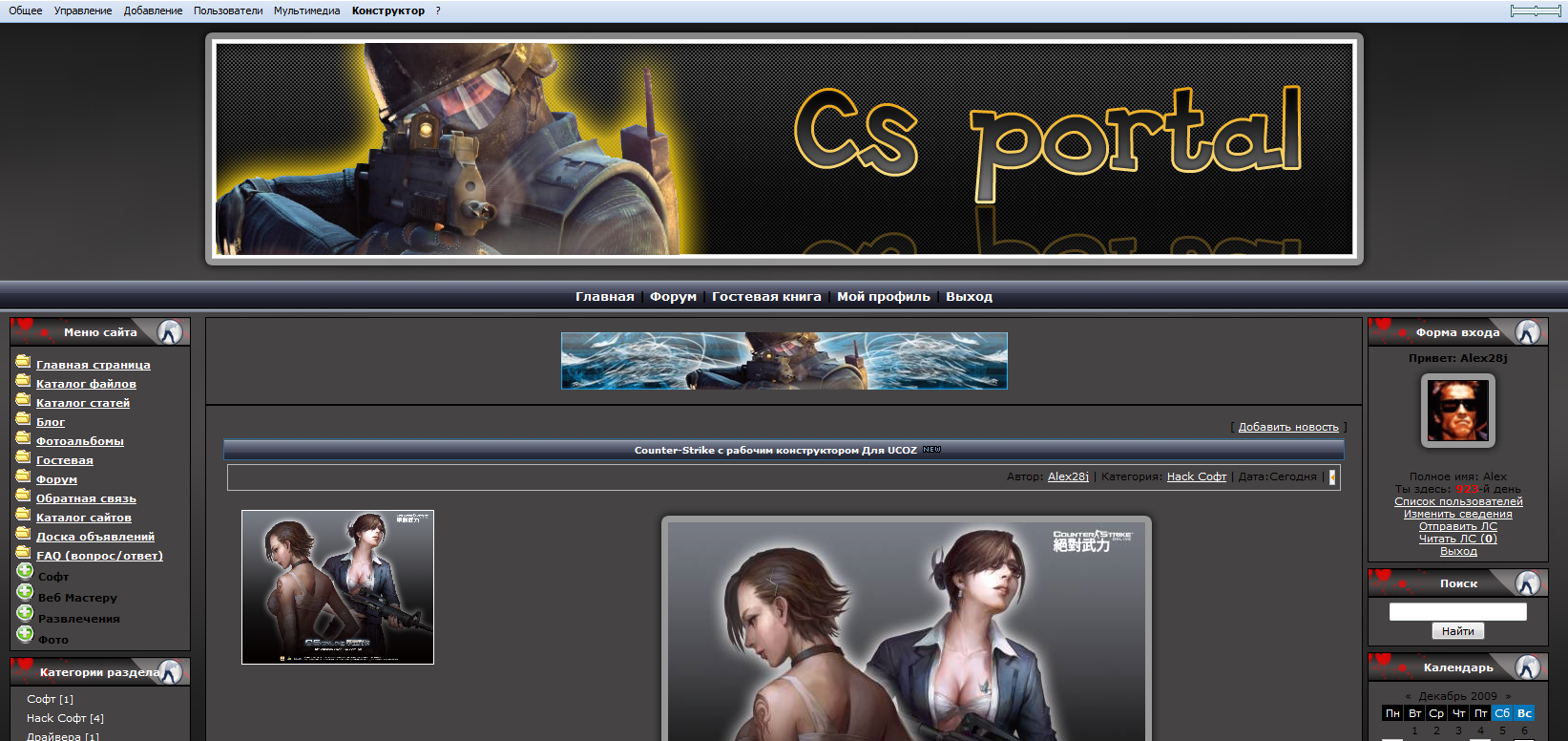Click the blue banner image above news
This screenshot has height=741, width=1568.
point(784,361)
